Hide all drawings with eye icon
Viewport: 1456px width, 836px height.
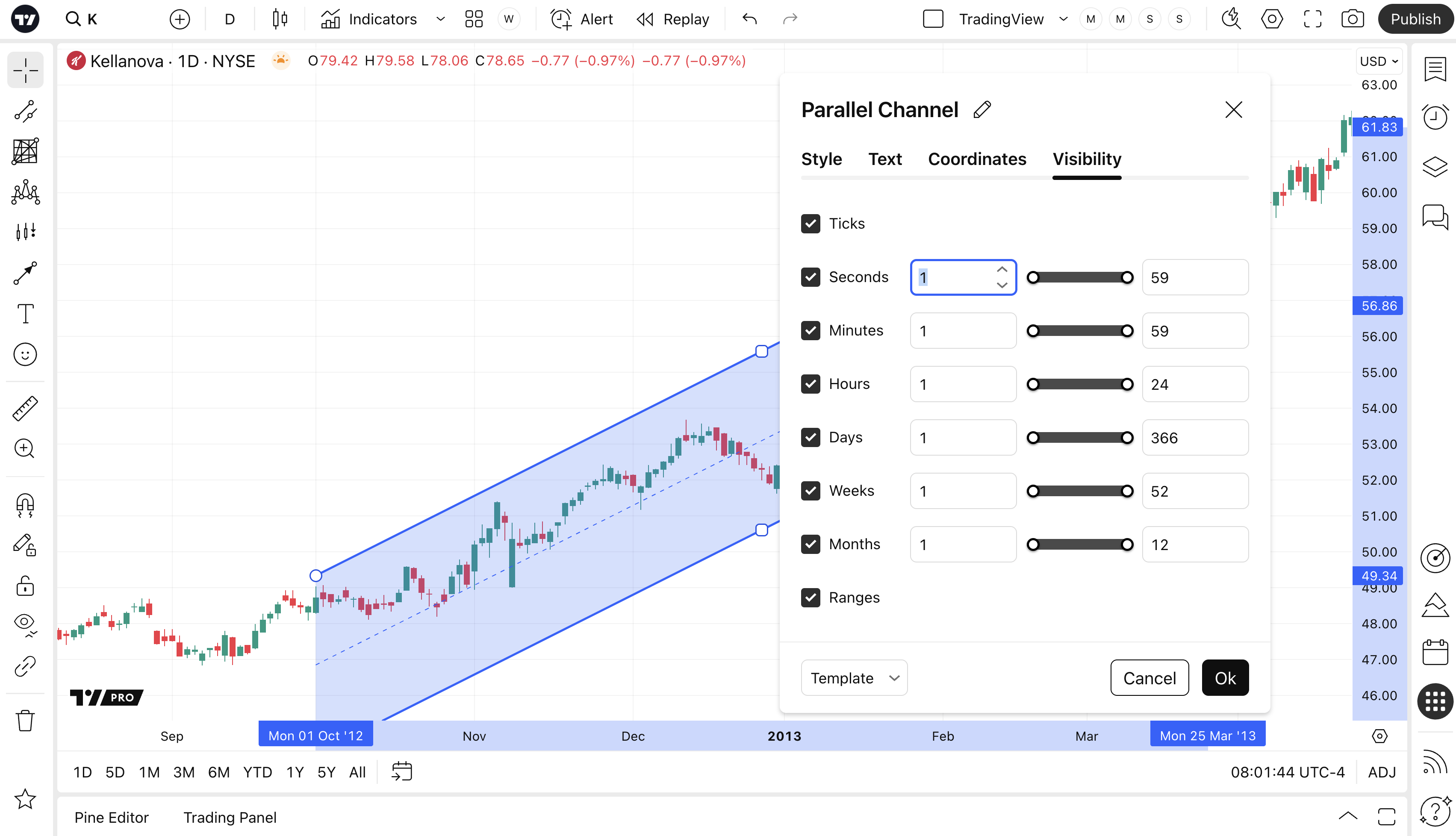[x=25, y=625]
